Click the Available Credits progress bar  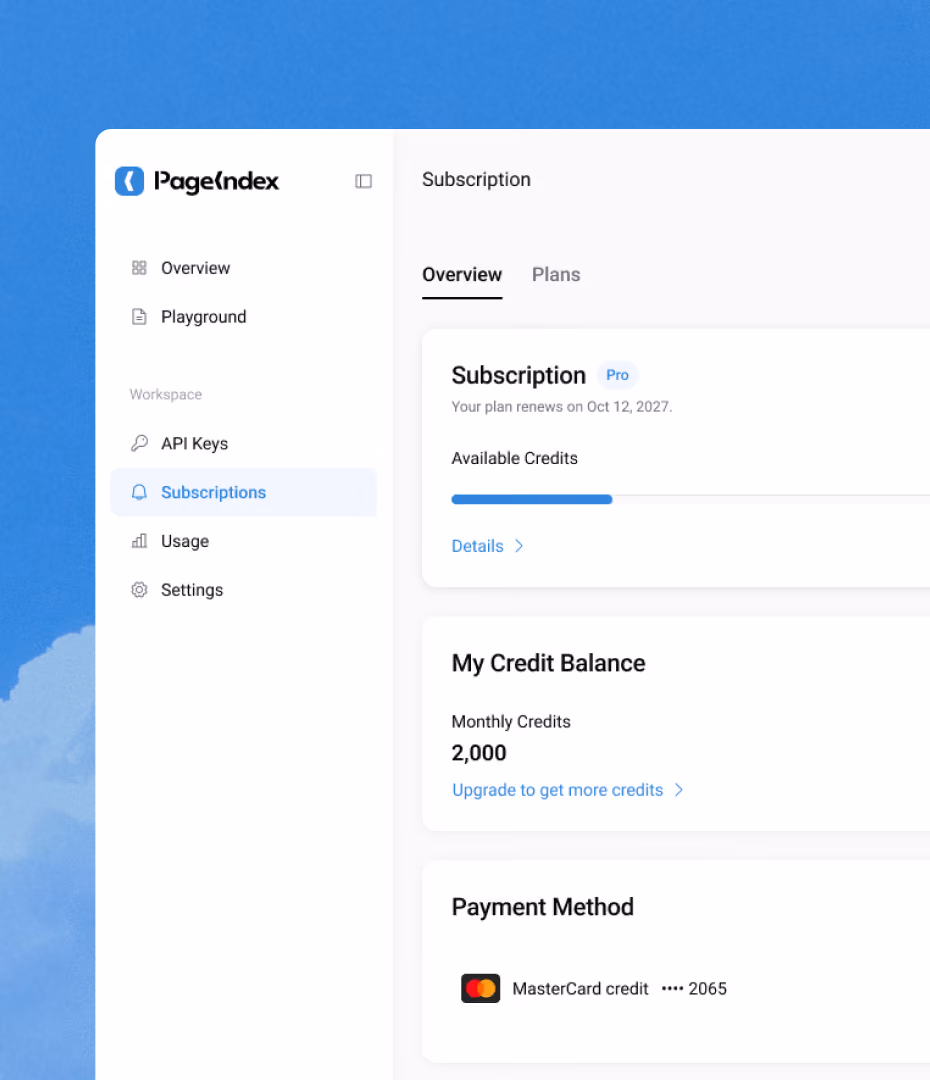click(690, 499)
